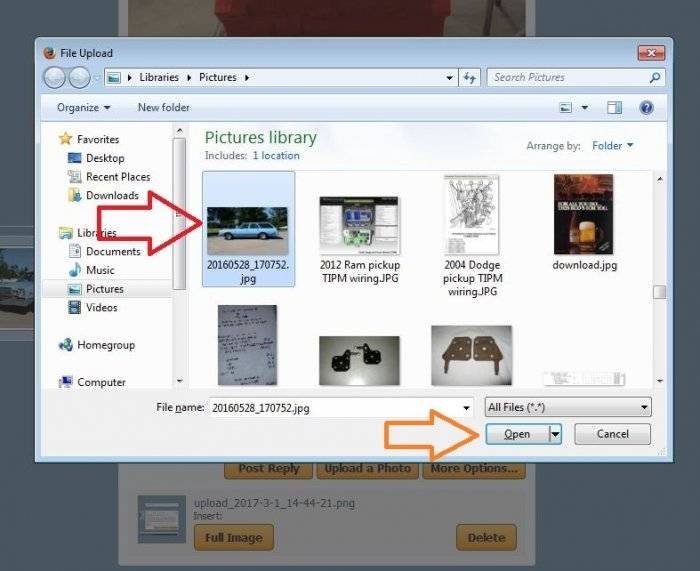The height and width of the screenshot is (571, 700).
Task: Click the Open button's split arrow
Action: (555, 434)
